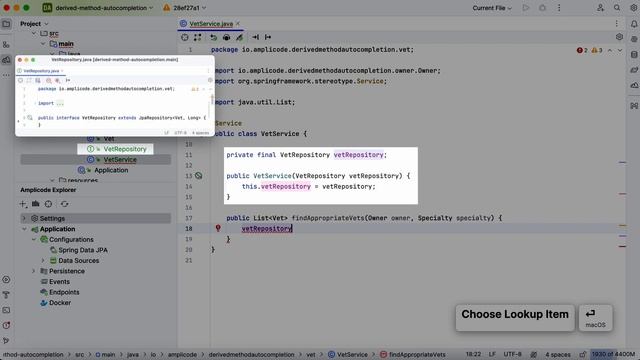Collapse the main folder node

point(43,44)
